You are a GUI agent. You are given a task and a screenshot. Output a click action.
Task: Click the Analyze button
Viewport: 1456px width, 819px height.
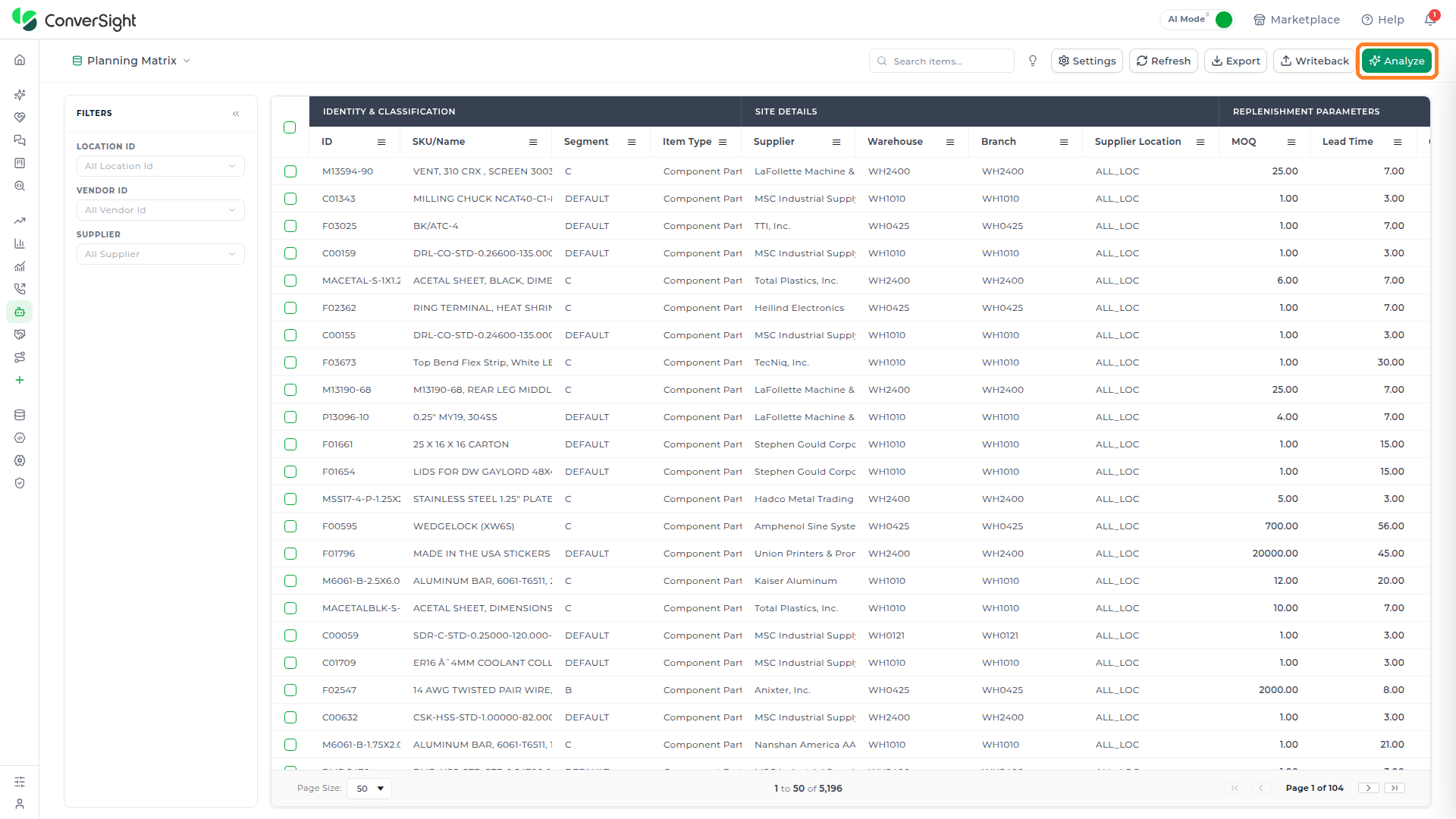[1397, 61]
